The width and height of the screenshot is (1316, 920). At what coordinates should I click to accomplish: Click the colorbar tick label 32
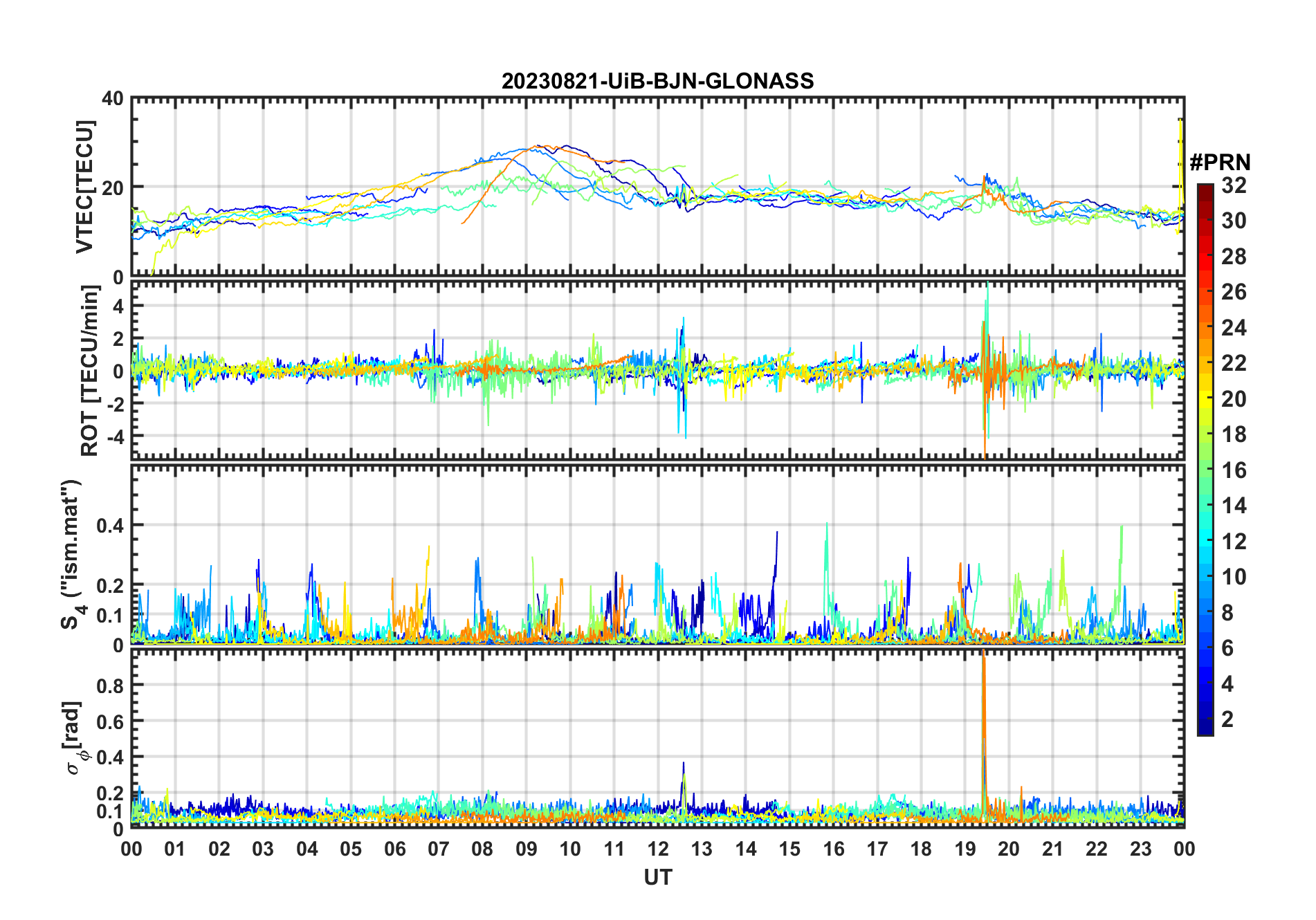pyautogui.click(x=1234, y=185)
